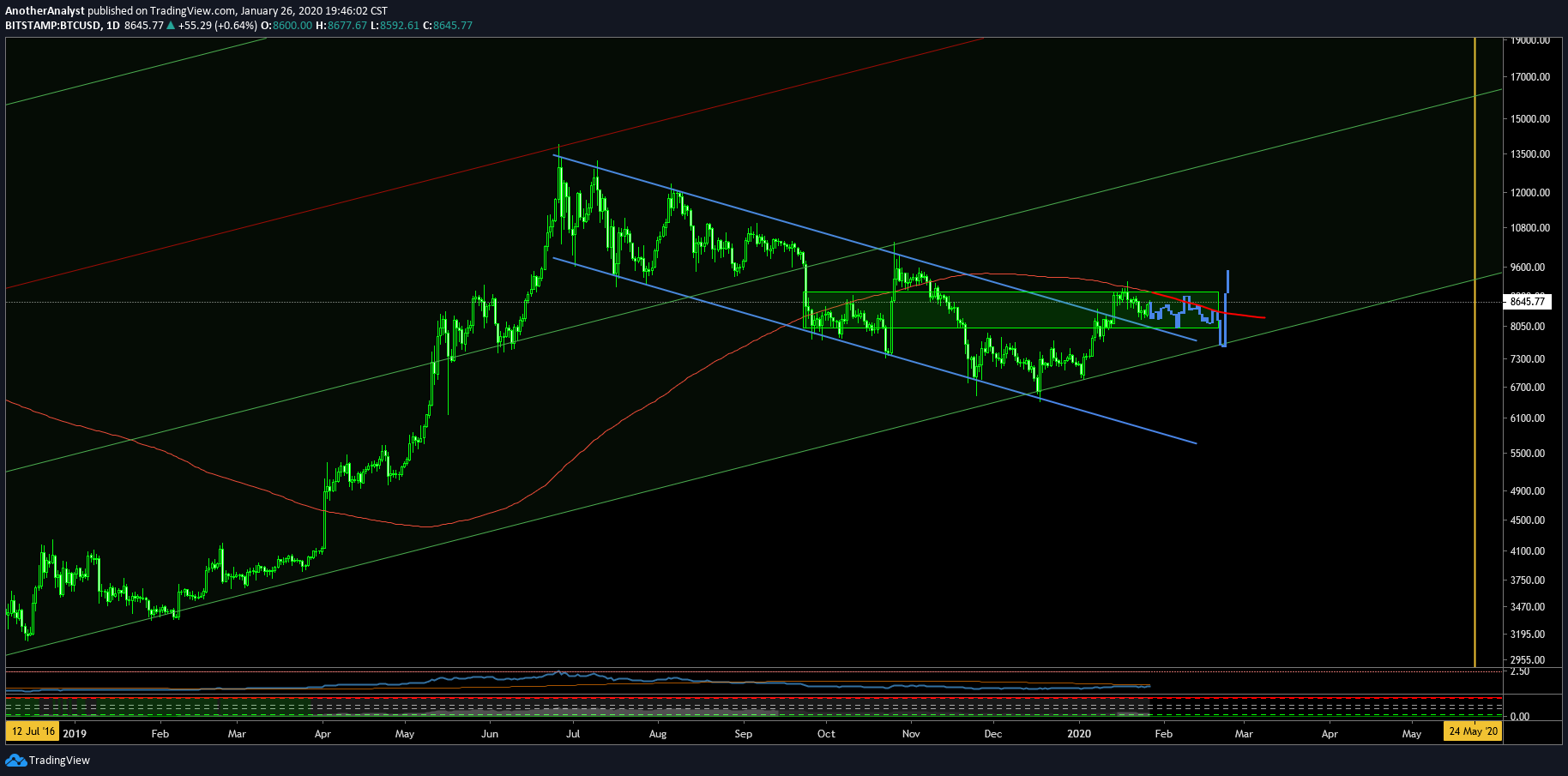Click the Aug label on time axis
This screenshot has width=1568, height=776.
[x=658, y=734]
